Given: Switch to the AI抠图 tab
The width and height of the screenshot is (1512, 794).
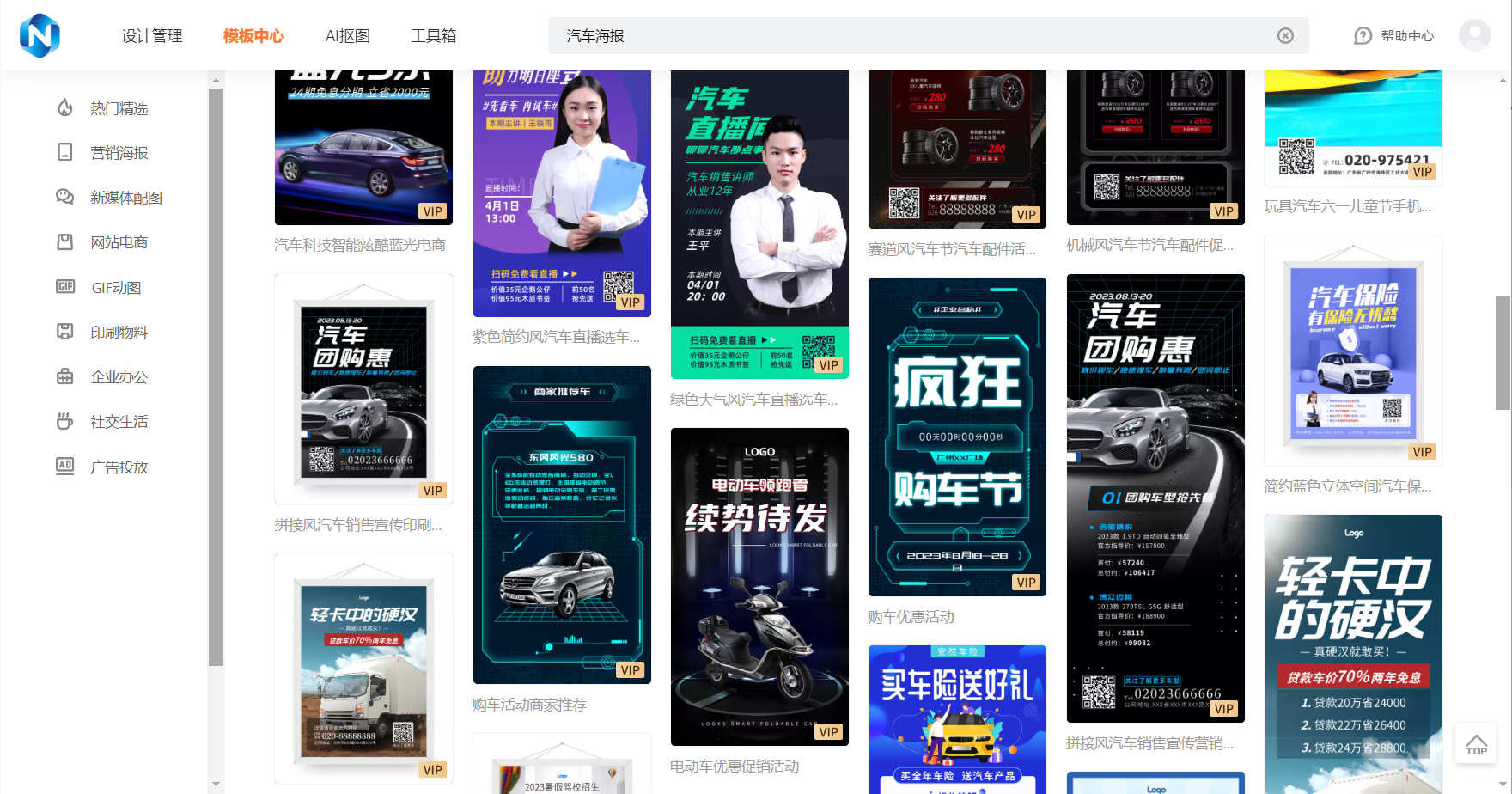Looking at the screenshot, I should tap(348, 36).
